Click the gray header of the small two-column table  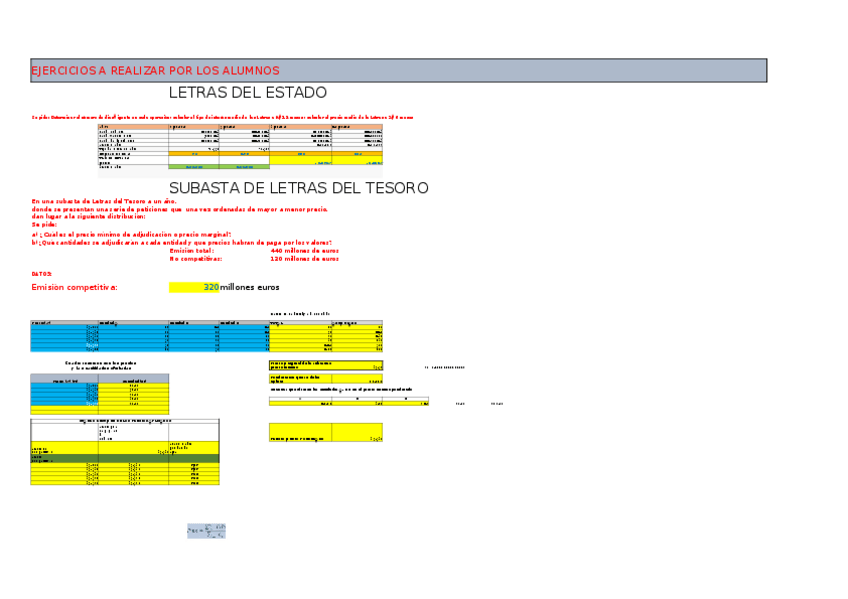[99, 380]
